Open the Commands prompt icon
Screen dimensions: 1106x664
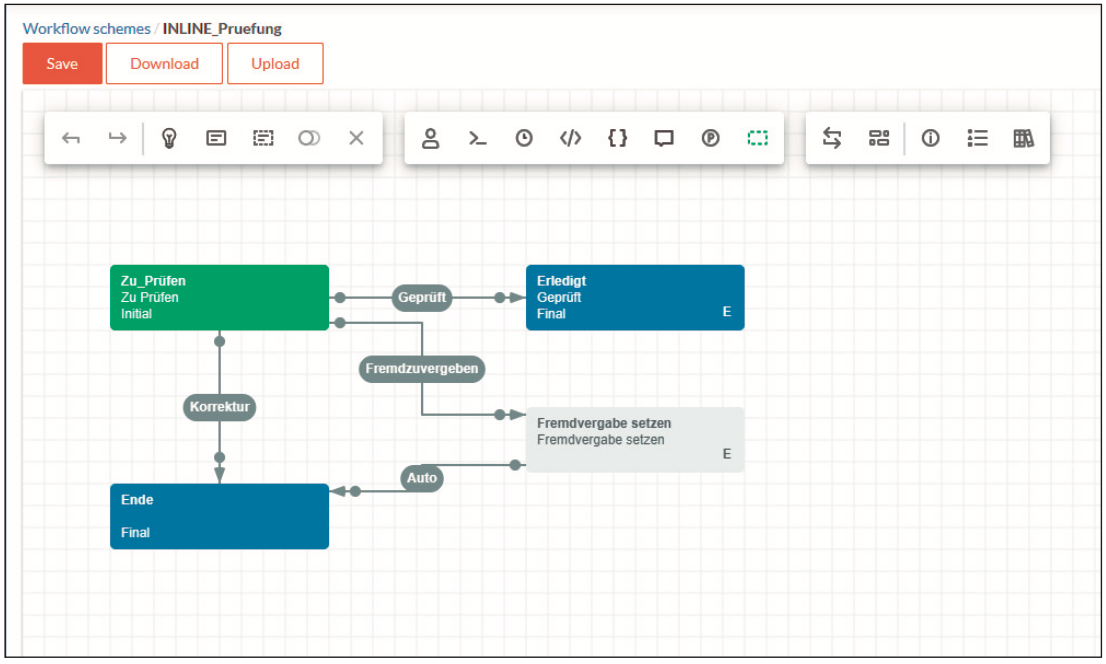click(478, 138)
